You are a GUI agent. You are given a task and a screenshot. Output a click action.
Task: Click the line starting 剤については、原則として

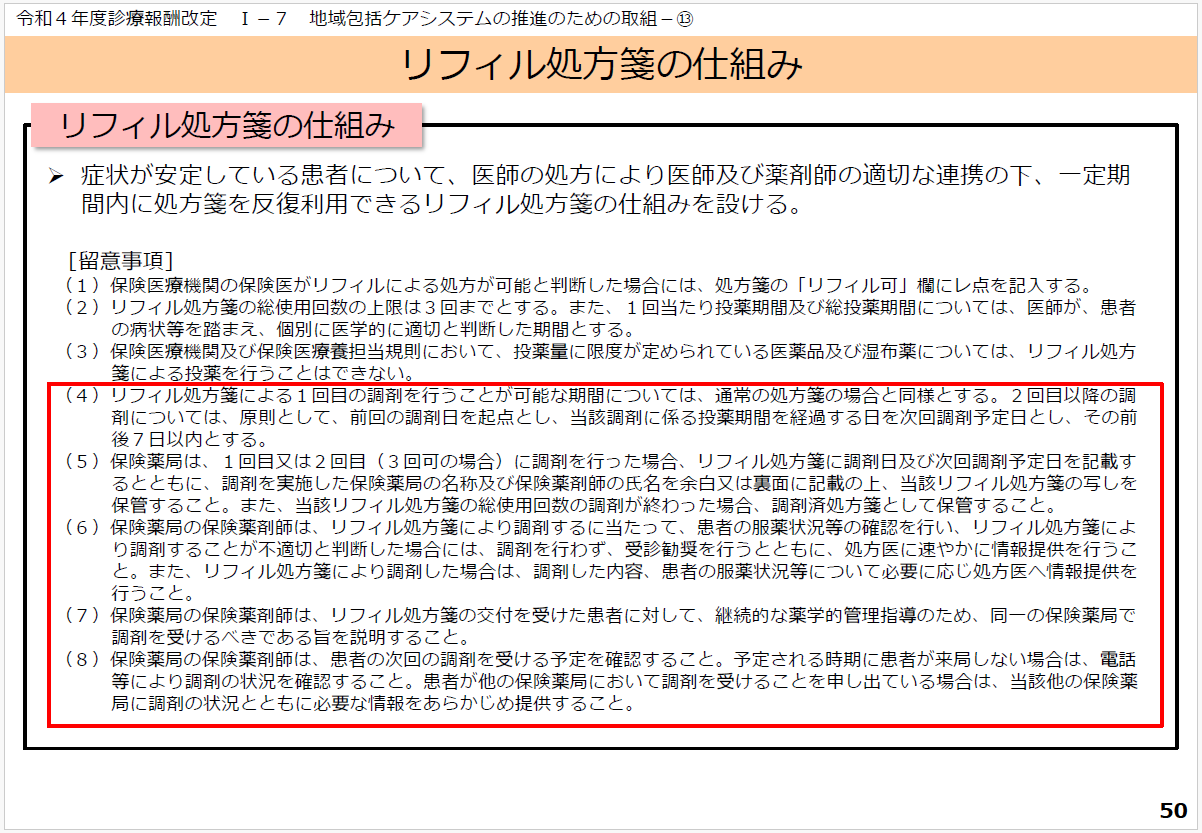point(623,417)
